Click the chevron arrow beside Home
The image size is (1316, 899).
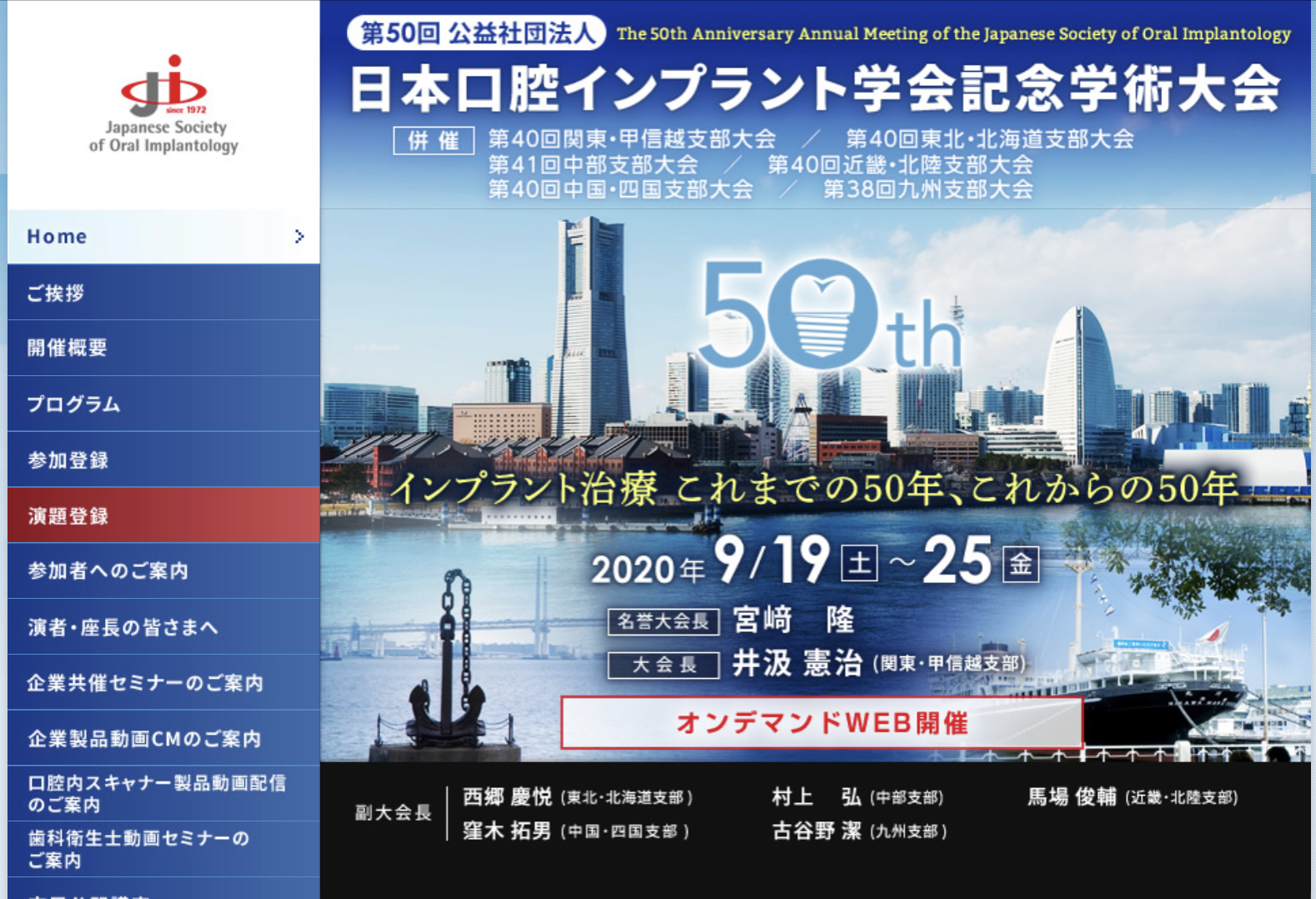click(x=299, y=237)
